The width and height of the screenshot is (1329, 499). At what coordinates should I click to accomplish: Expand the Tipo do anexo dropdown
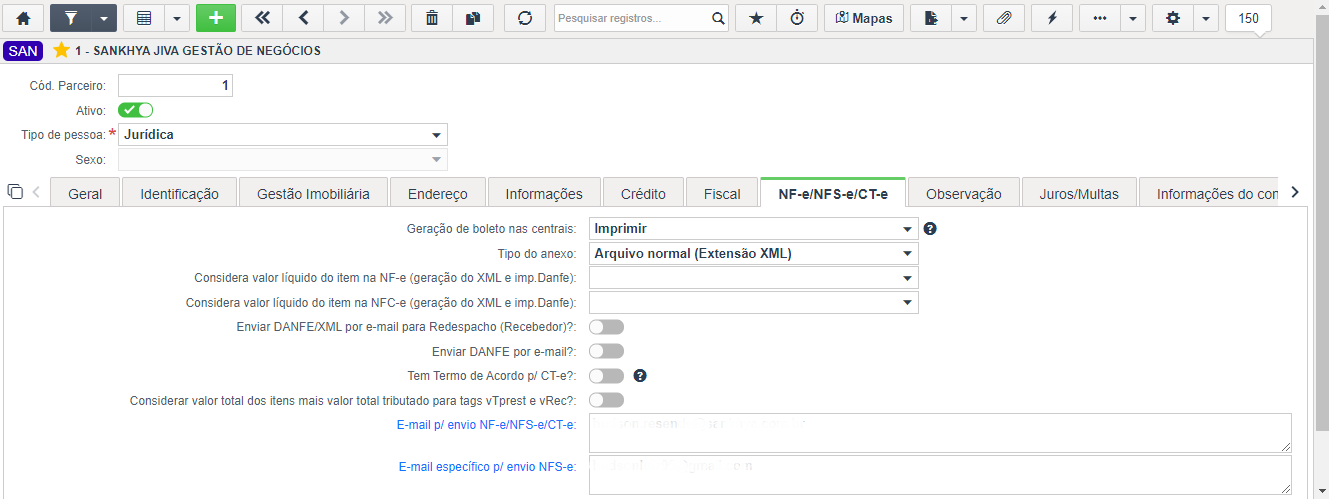tap(754, 254)
